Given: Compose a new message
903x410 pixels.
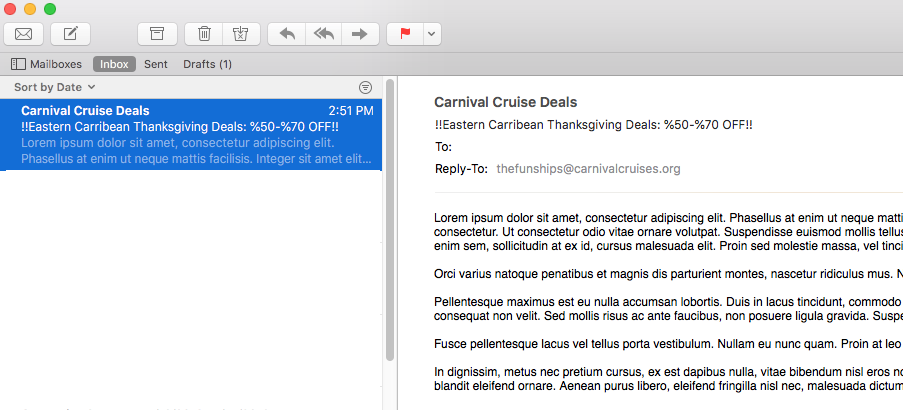Looking at the screenshot, I should [x=70, y=34].
